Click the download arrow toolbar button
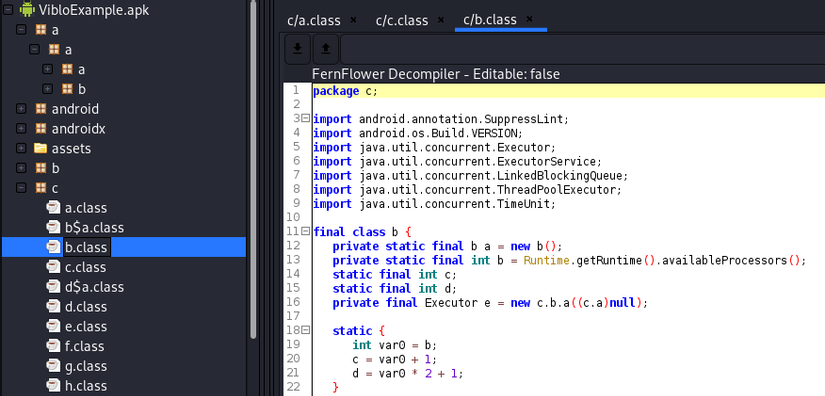825x396 pixels. 298,49
